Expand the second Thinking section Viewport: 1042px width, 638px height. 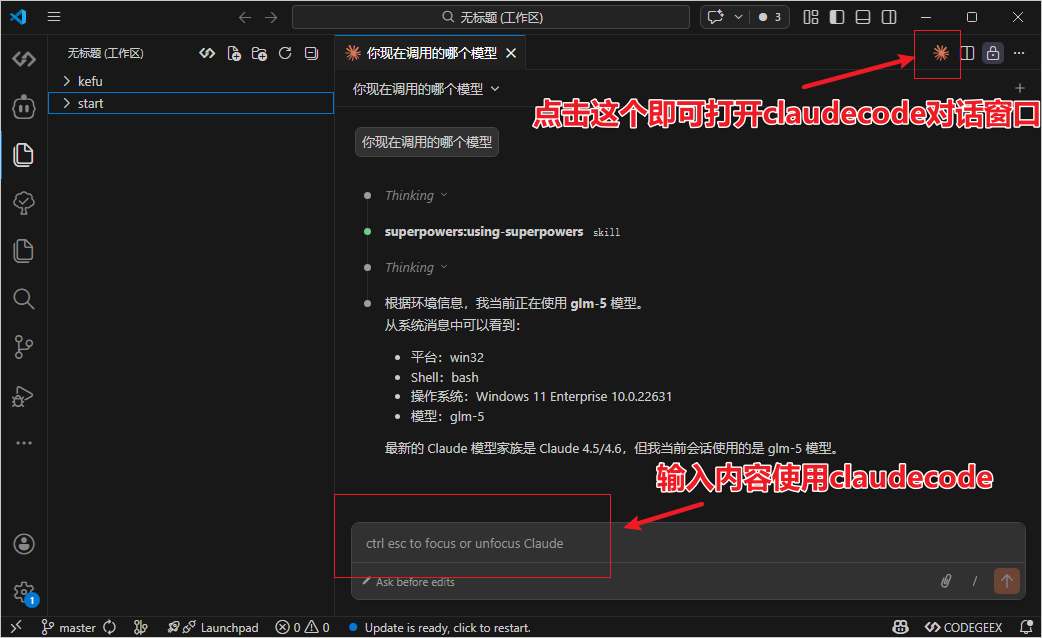point(417,267)
